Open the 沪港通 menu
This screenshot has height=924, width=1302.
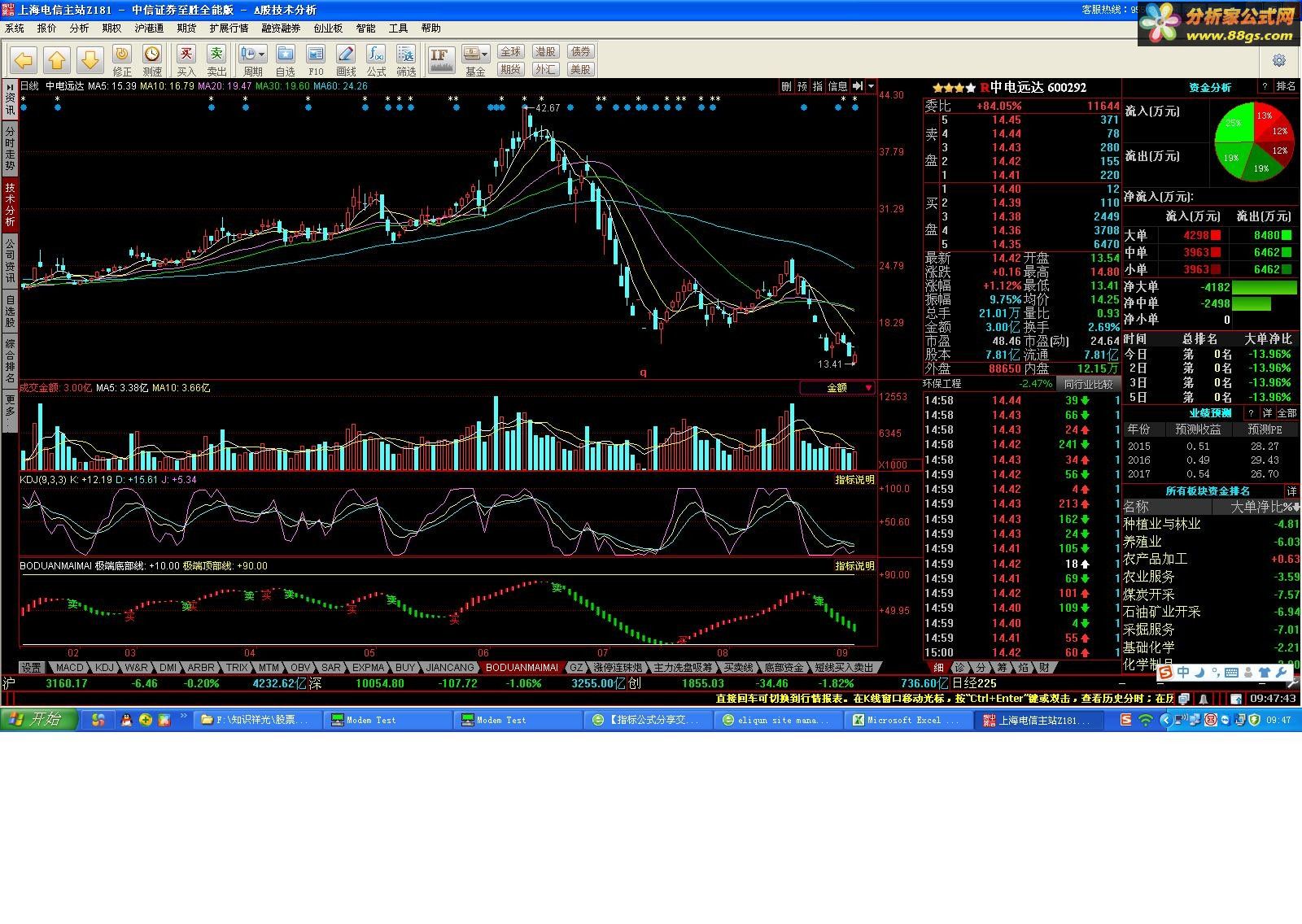[150, 28]
